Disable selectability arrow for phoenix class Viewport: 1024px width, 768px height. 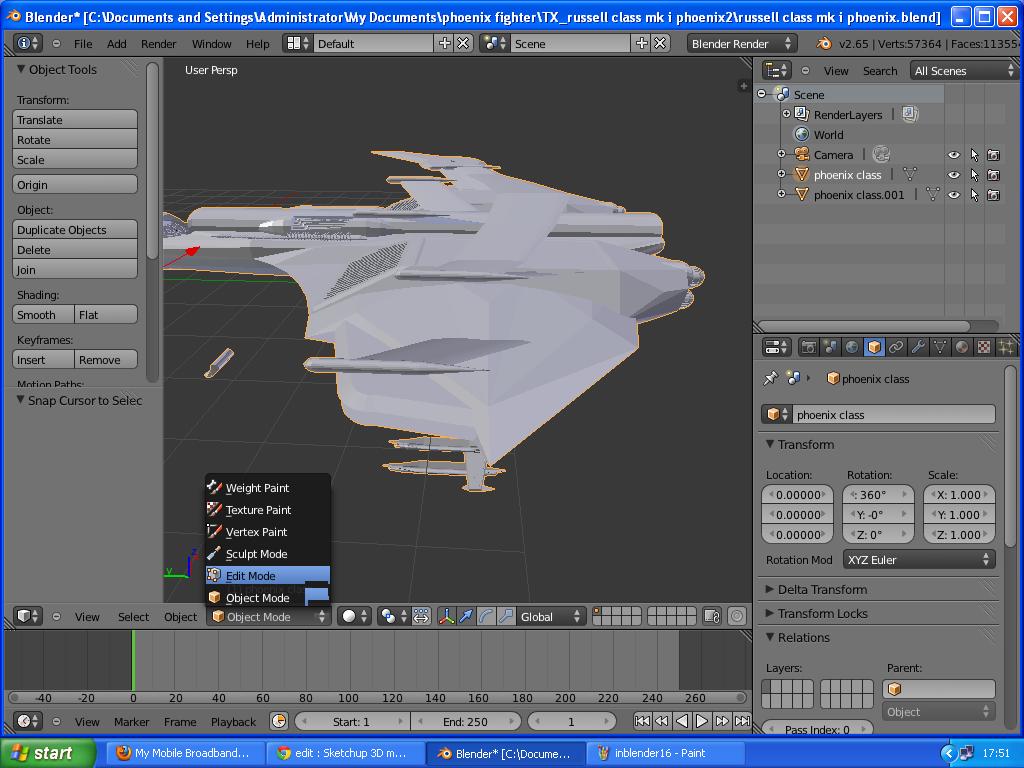point(974,175)
